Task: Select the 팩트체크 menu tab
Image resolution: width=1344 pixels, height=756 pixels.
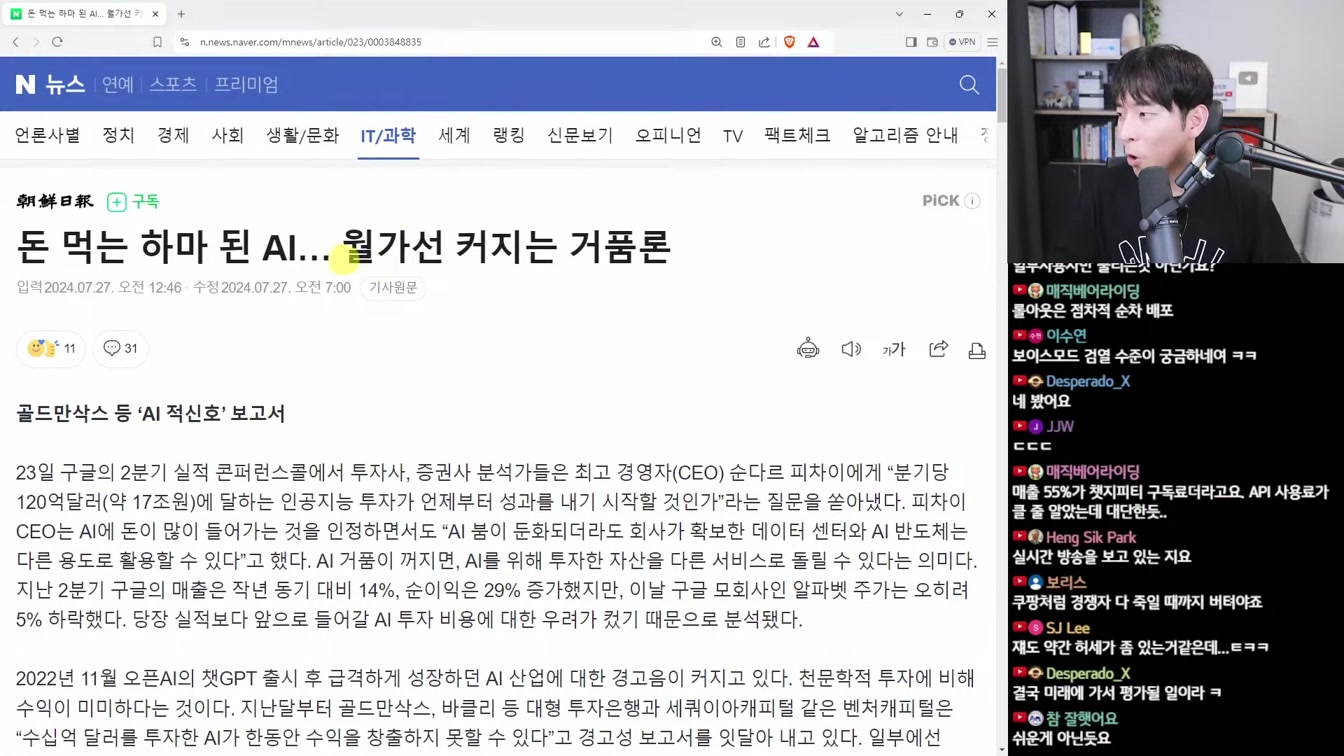Action: click(797, 135)
